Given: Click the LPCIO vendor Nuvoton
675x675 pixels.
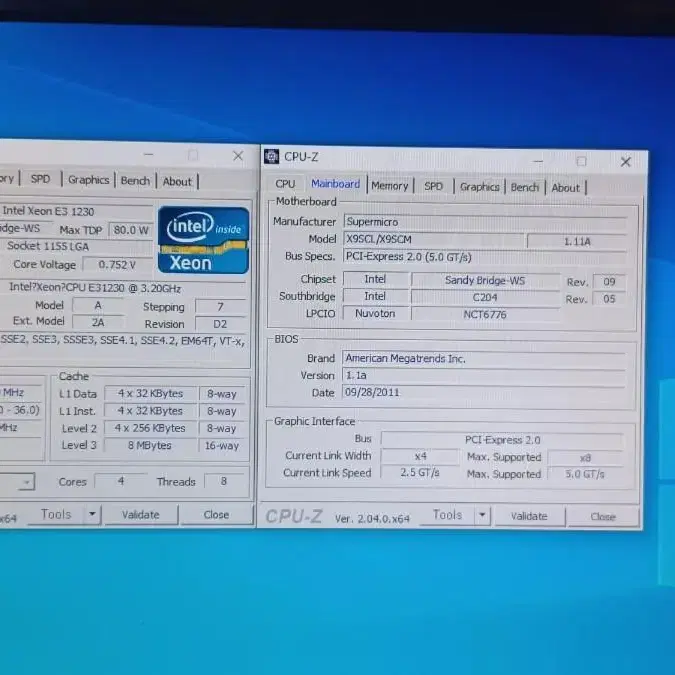Looking at the screenshot, I should pyautogui.click(x=375, y=313).
